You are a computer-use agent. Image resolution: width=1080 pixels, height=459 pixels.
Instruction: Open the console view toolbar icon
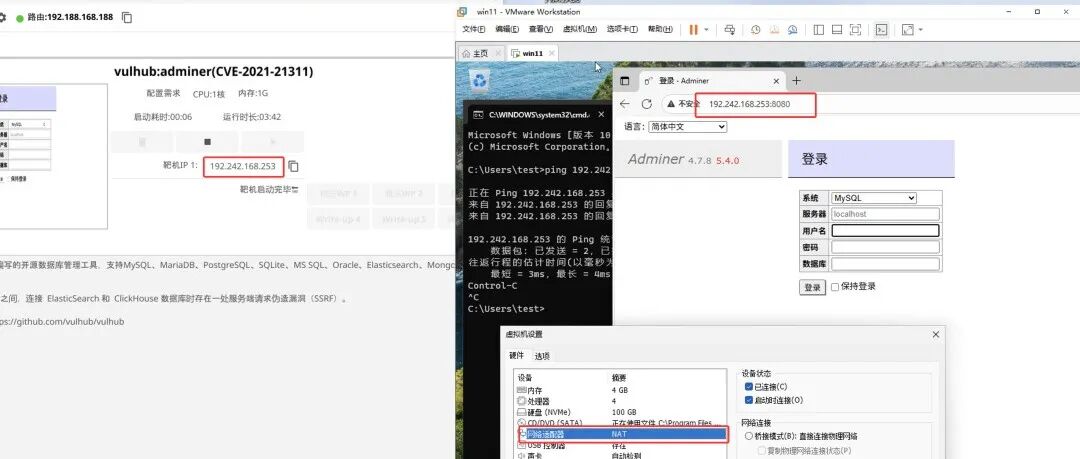click(x=881, y=30)
